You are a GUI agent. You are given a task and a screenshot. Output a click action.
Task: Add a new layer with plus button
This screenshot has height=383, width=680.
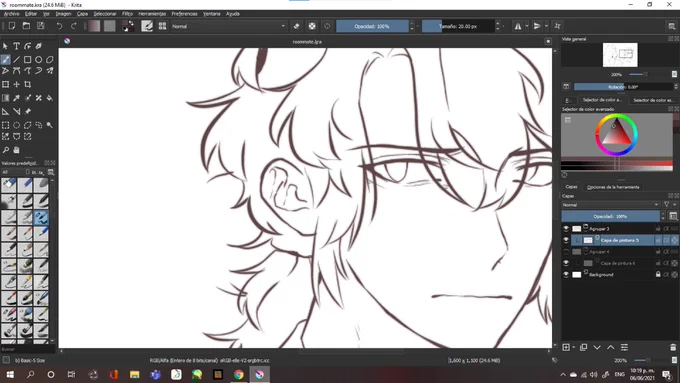[x=566, y=347]
